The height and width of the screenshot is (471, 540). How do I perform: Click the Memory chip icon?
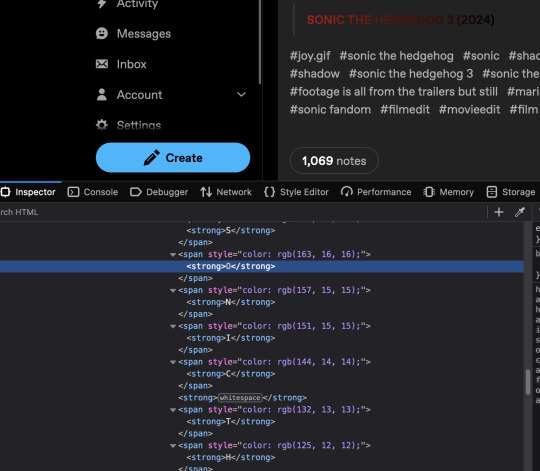[x=429, y=192]
